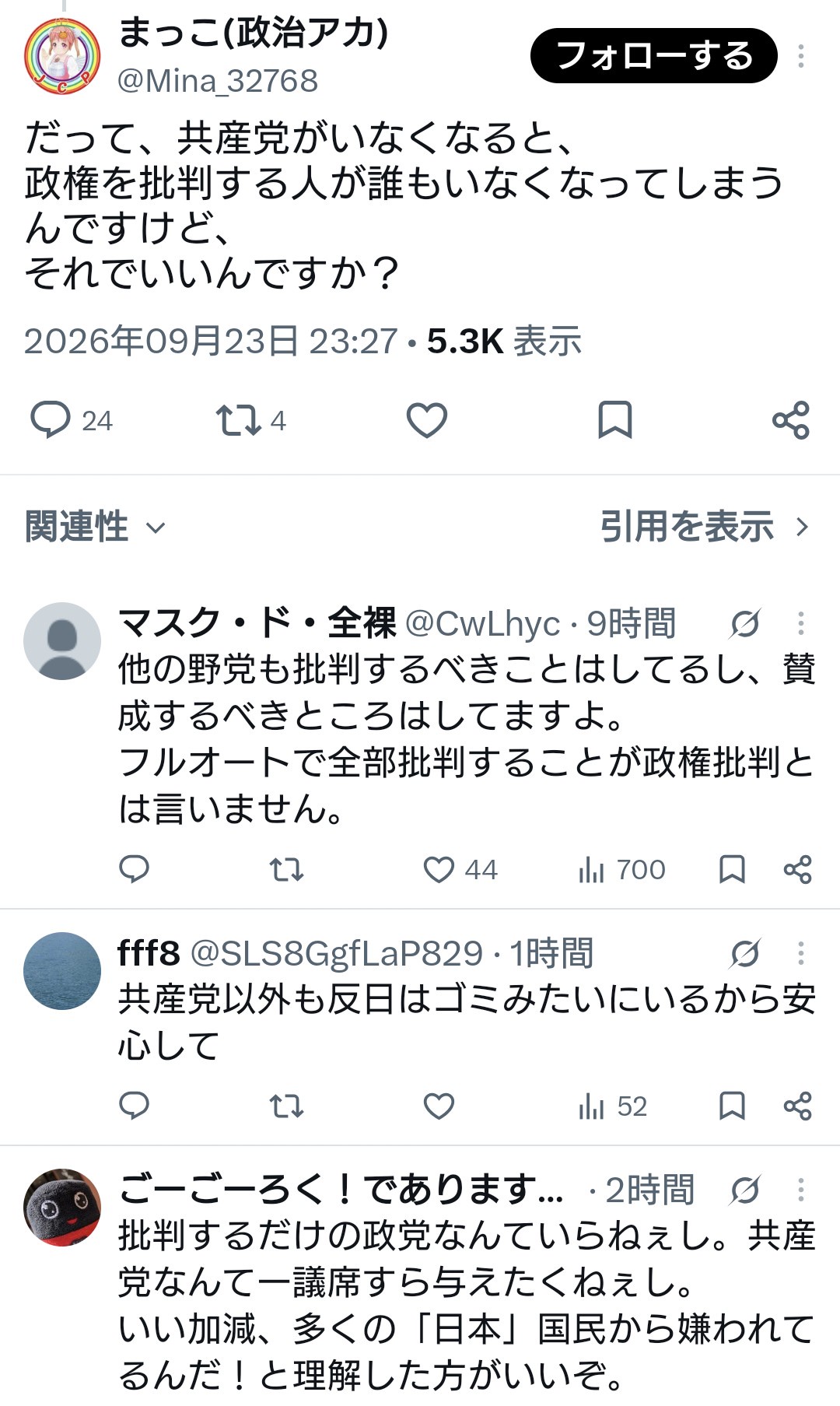Reply to fff8's comment
Viewport: 840px width, 1406px height.
[x=134, y=1106]
